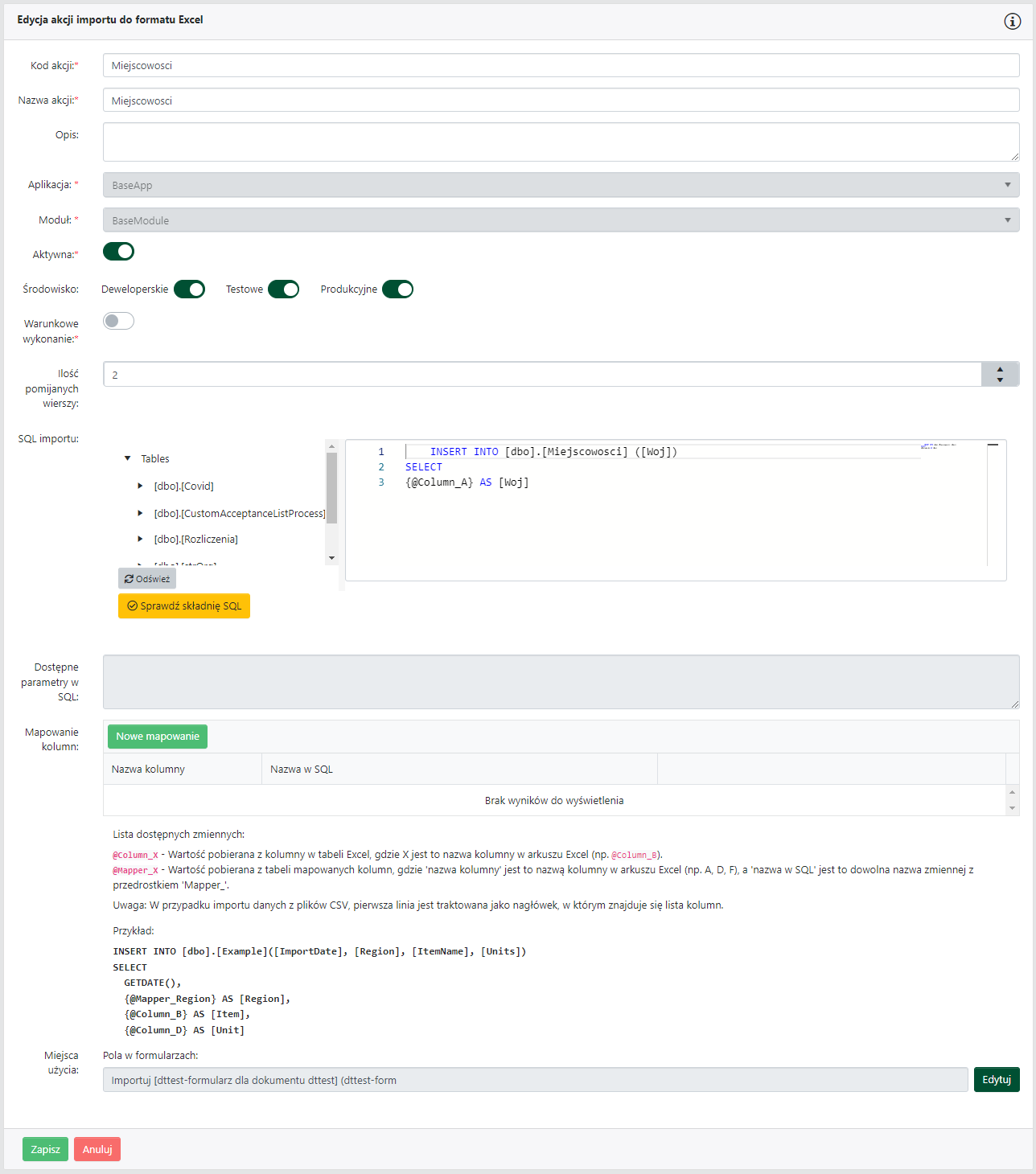Decrease skipped rows with down stepper arrow
1036x1174 pixels.
(x=1000, y=380)
